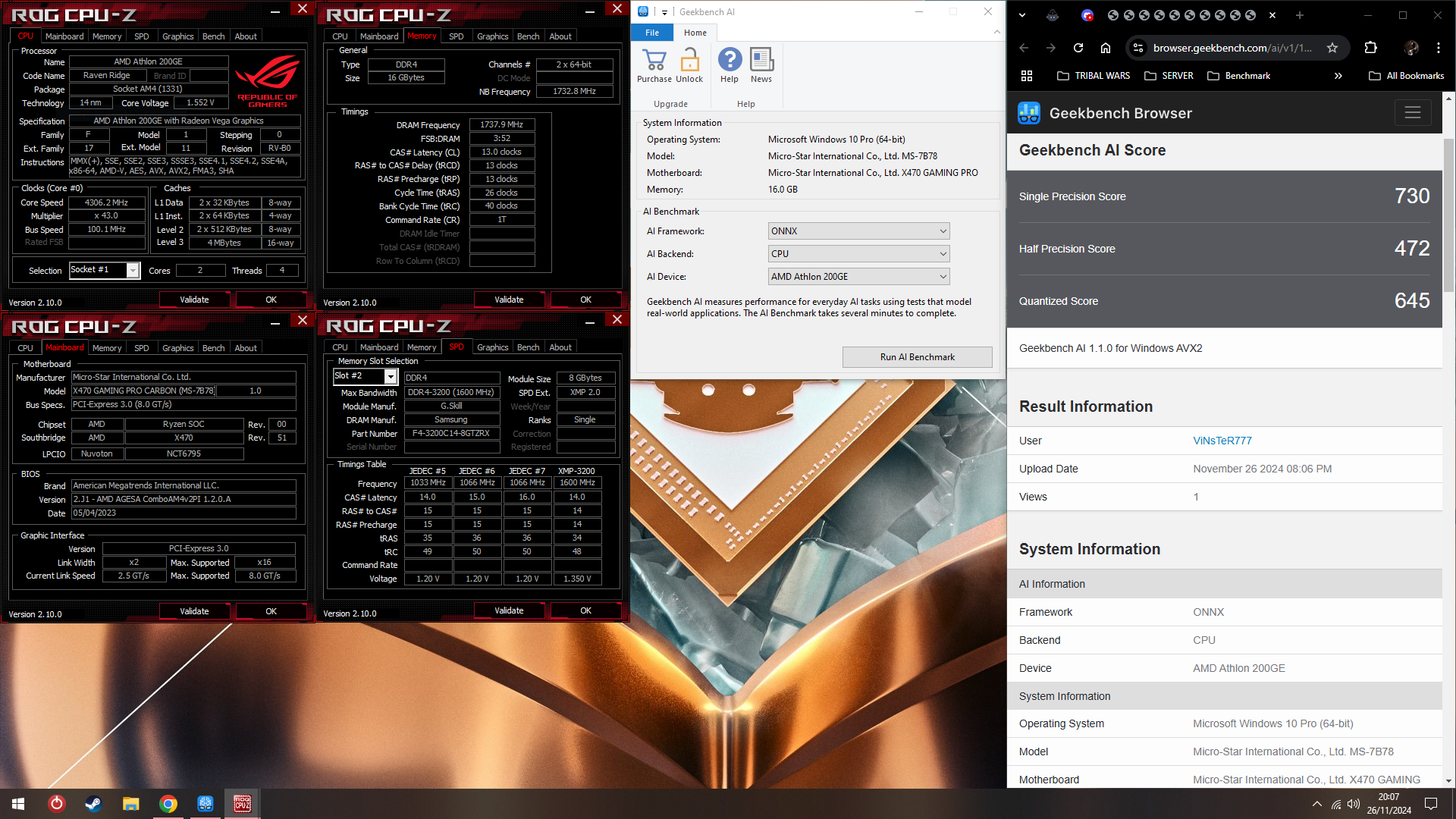This screenshot has height=819, width=1456.
Task: Click the site information icon in address bar
Action: [x=1138, y=48]
